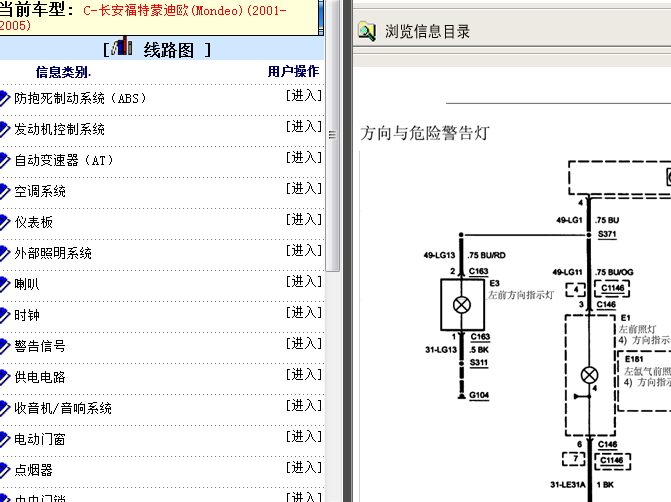Click the category list vertical scrollbar
Image resolution: width=671 pixels, height=502 pixels.
[x=332, y=135]
